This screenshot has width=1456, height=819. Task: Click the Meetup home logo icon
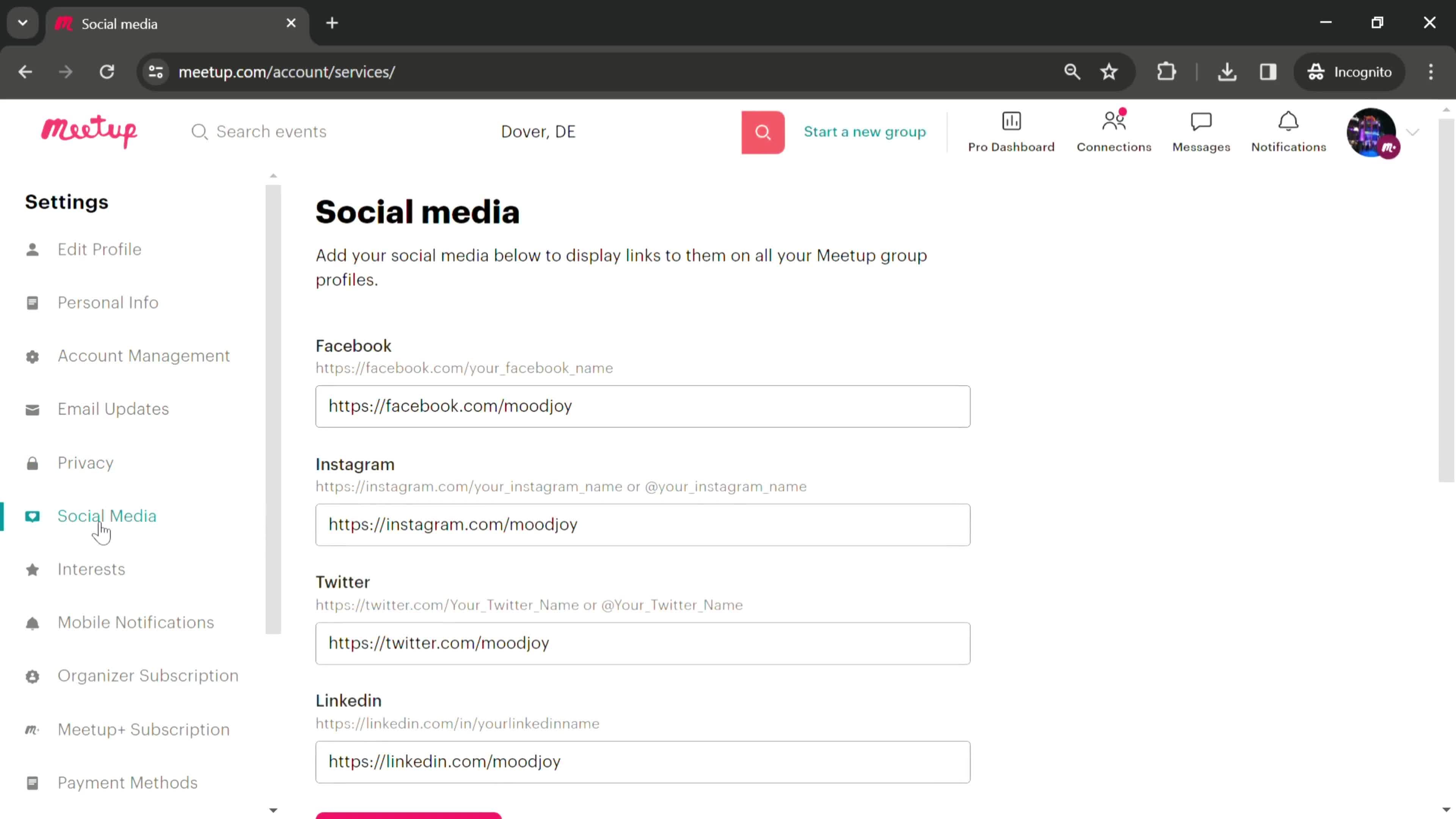[89, 131]
